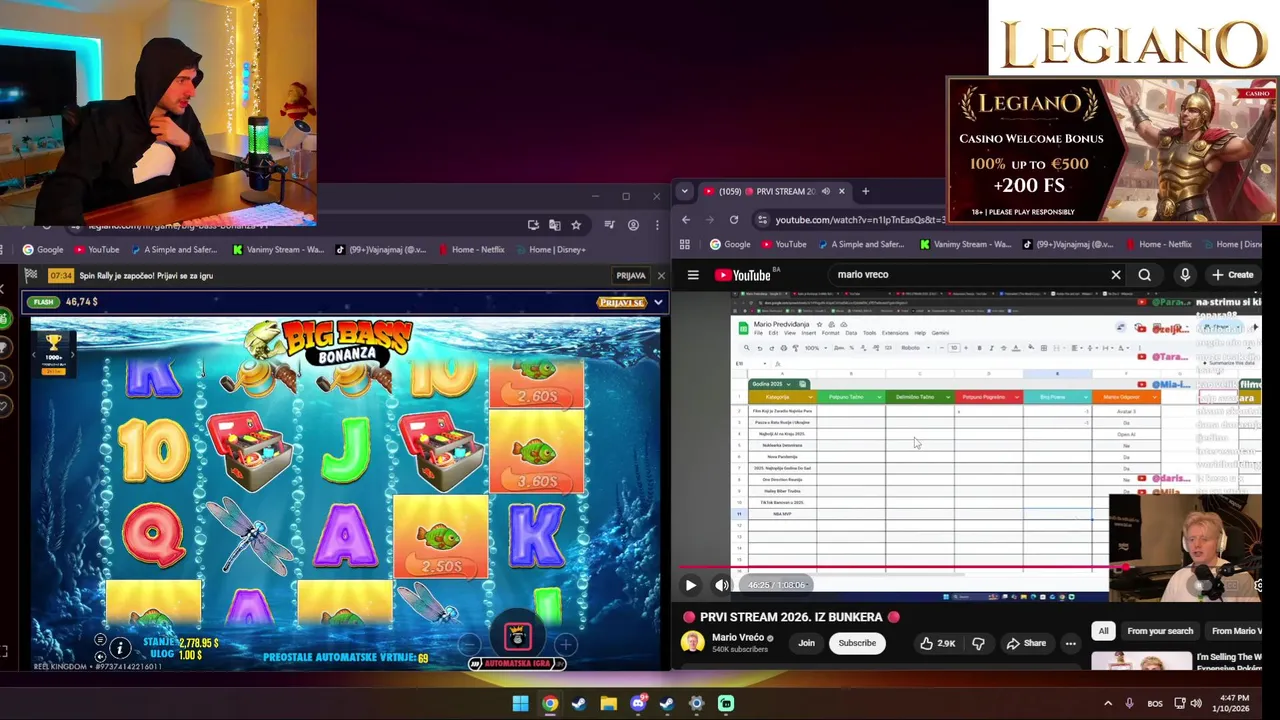The height and width of the screenshot is (720, 1280).
Task: Click the PRIJAVA button in Spin Rally bar
Action: pyautogui.click(x=631, y=276)
